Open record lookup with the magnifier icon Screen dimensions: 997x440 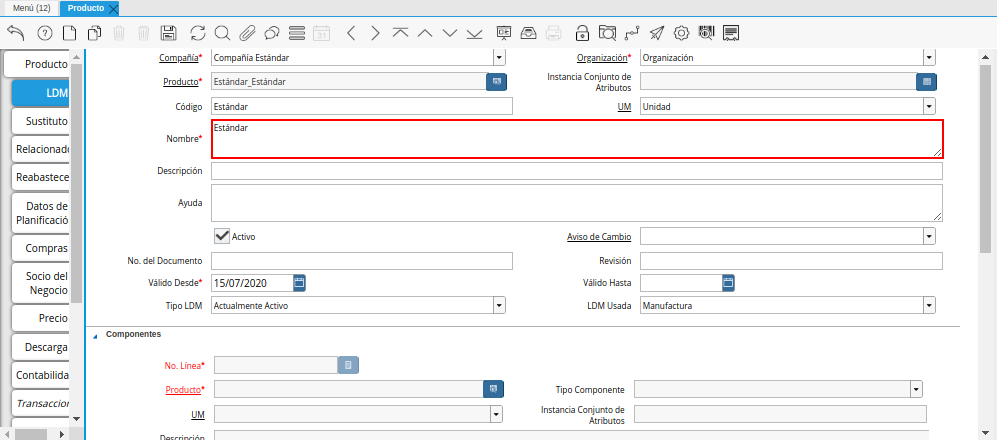click(x=222, y=33)
